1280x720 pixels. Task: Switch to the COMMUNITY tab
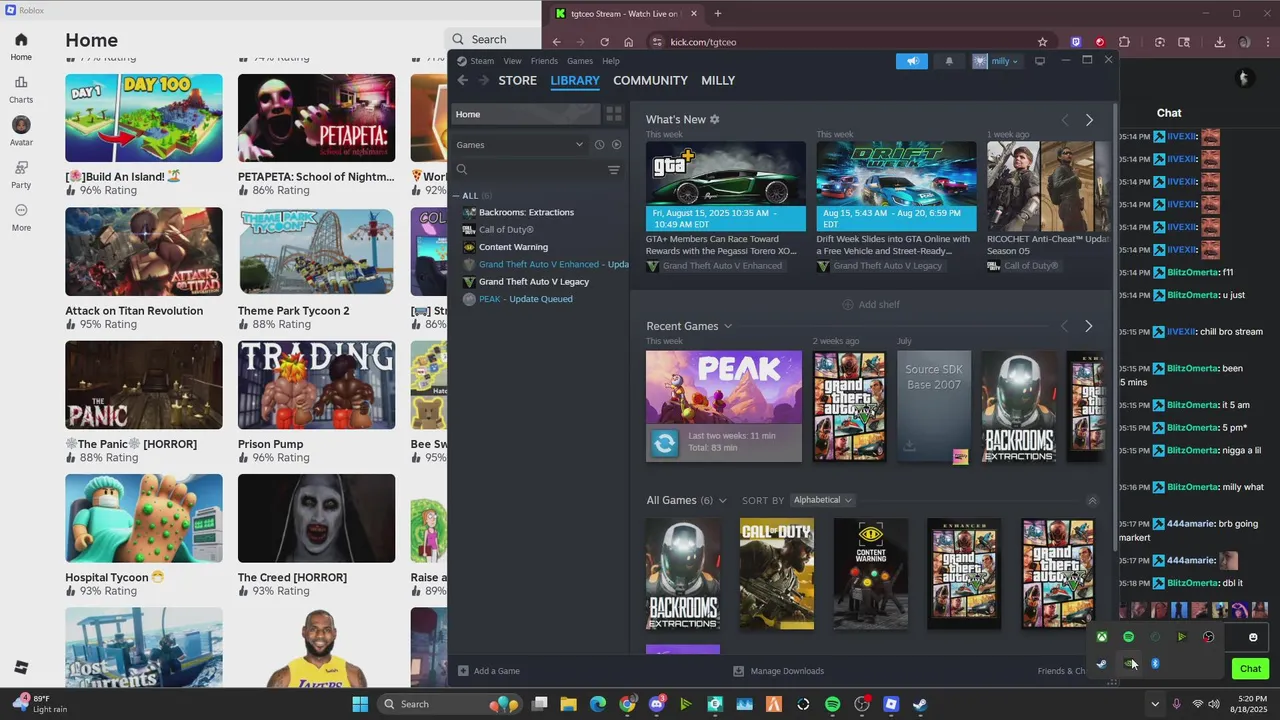650,80
